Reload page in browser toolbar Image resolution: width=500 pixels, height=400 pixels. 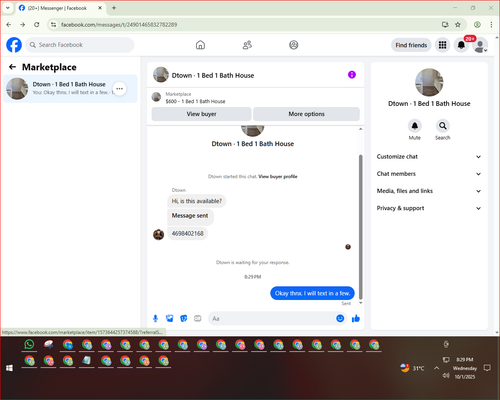tap(37, 25)
